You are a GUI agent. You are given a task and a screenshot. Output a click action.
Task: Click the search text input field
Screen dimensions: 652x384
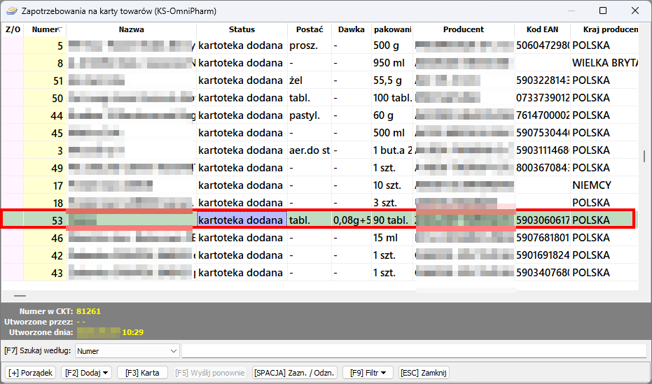tap(414, 351)
